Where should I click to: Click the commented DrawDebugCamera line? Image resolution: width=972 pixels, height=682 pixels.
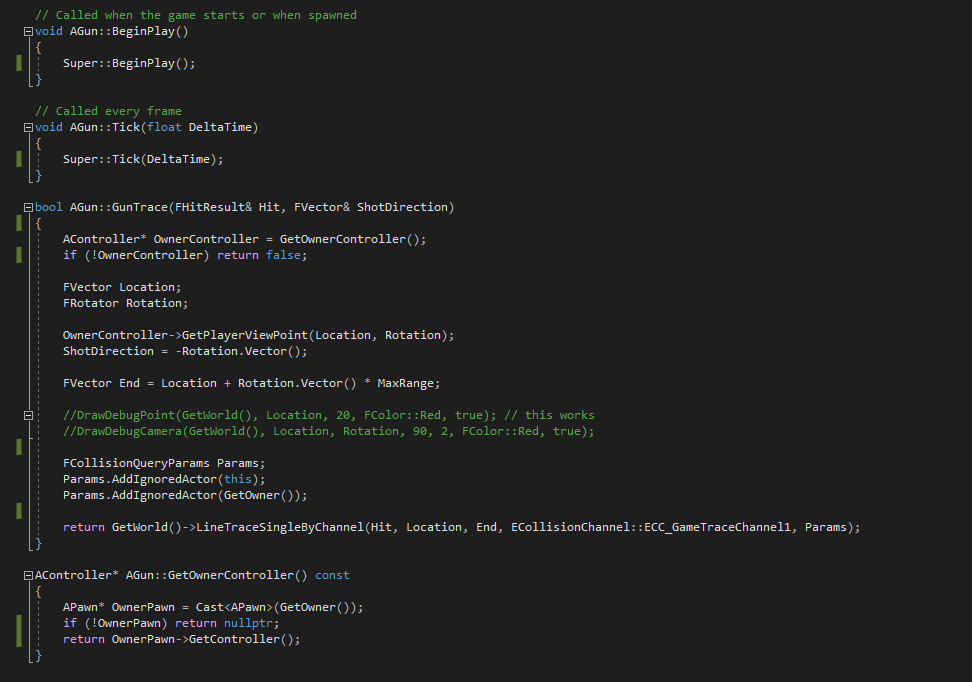[329, 432]
